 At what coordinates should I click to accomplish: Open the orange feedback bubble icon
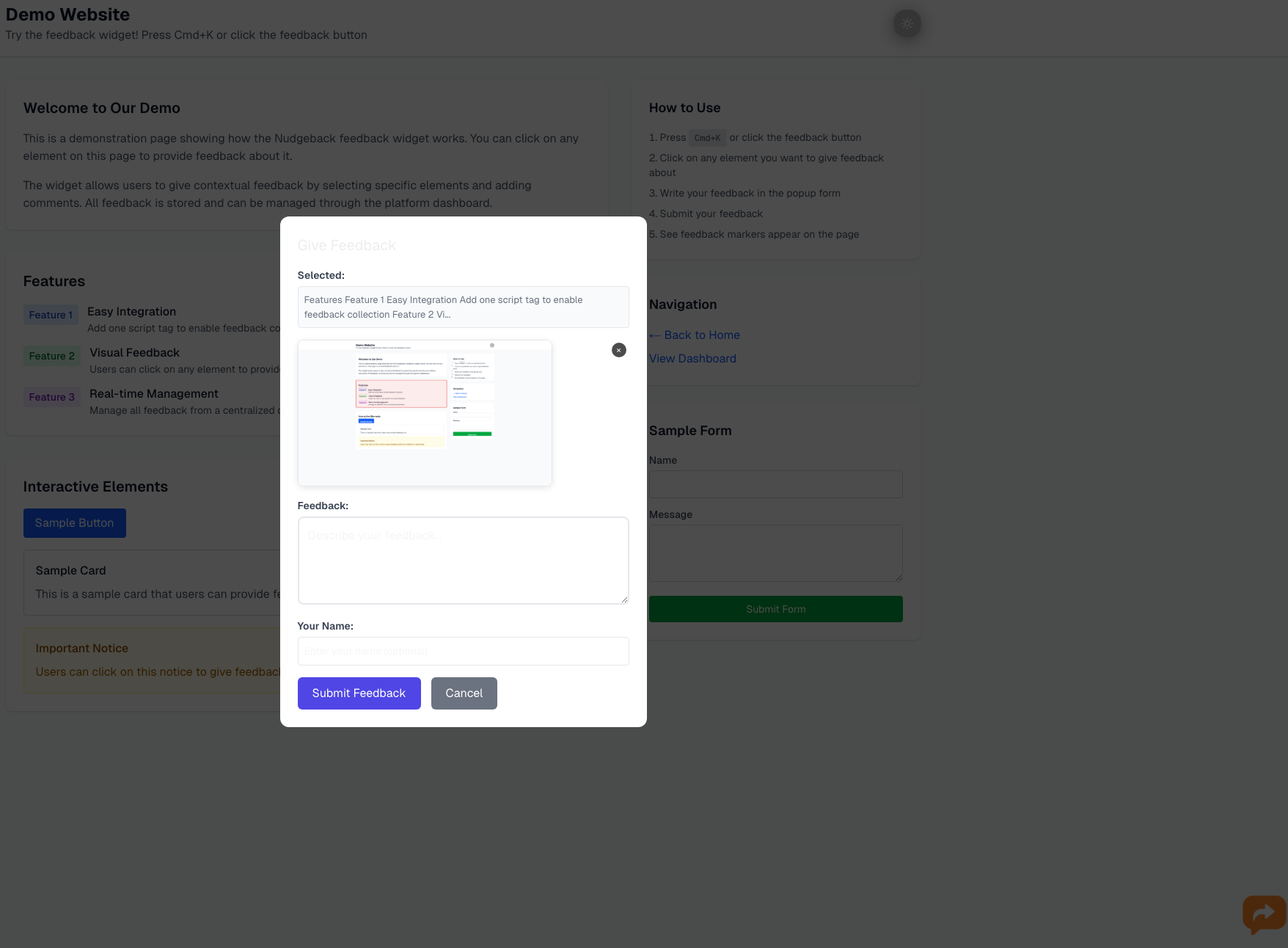point(1263,914)
